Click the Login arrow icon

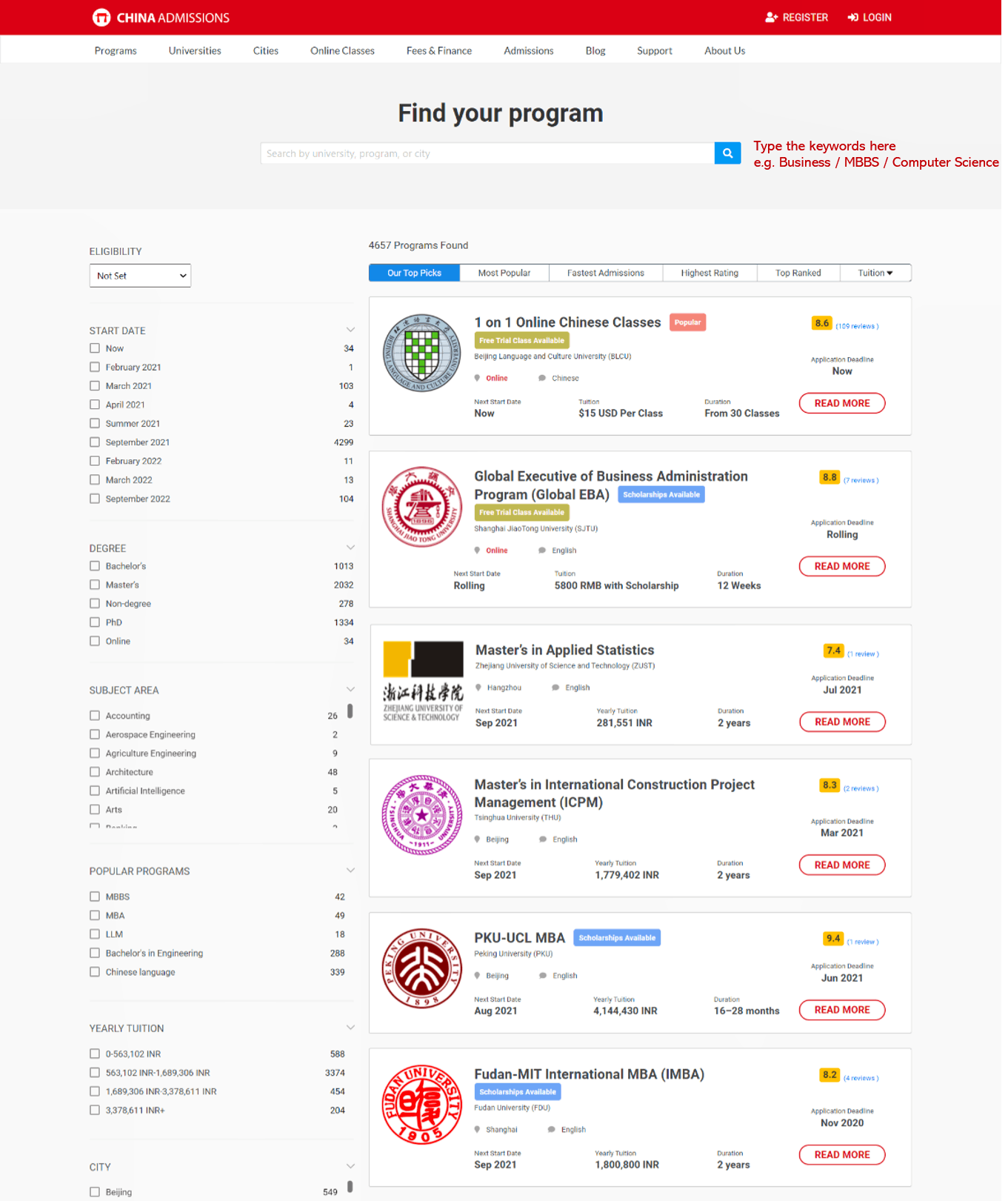pos(853,17)
